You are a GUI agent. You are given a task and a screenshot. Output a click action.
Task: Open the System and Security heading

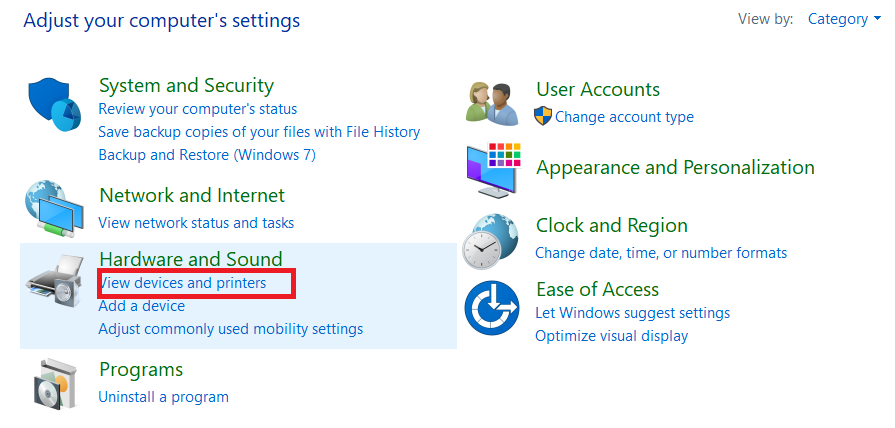pyautogui.click(x=186, y=85)
